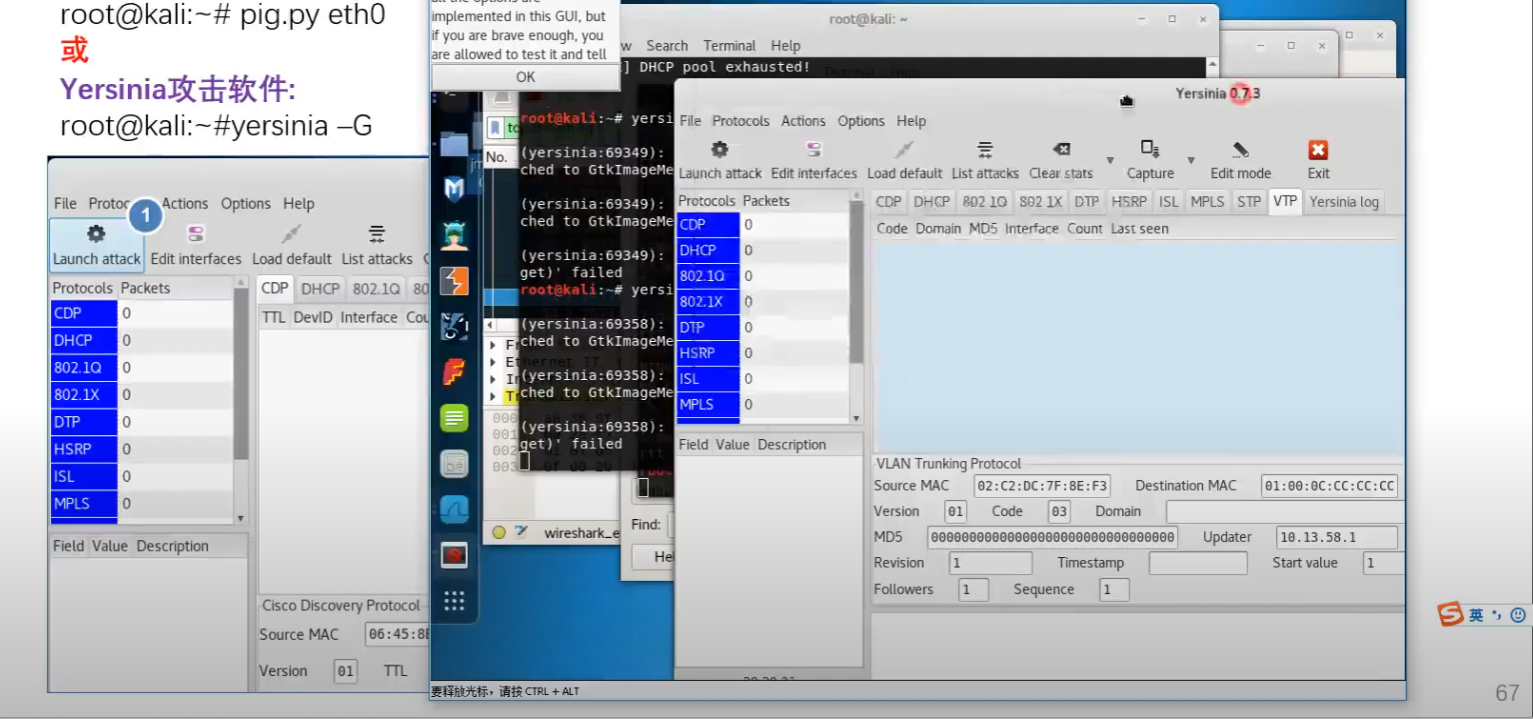Select the HSRP tab in Yersinia 0.7.3
The width and height of the screenshot is (1533, 719).
1129,201
